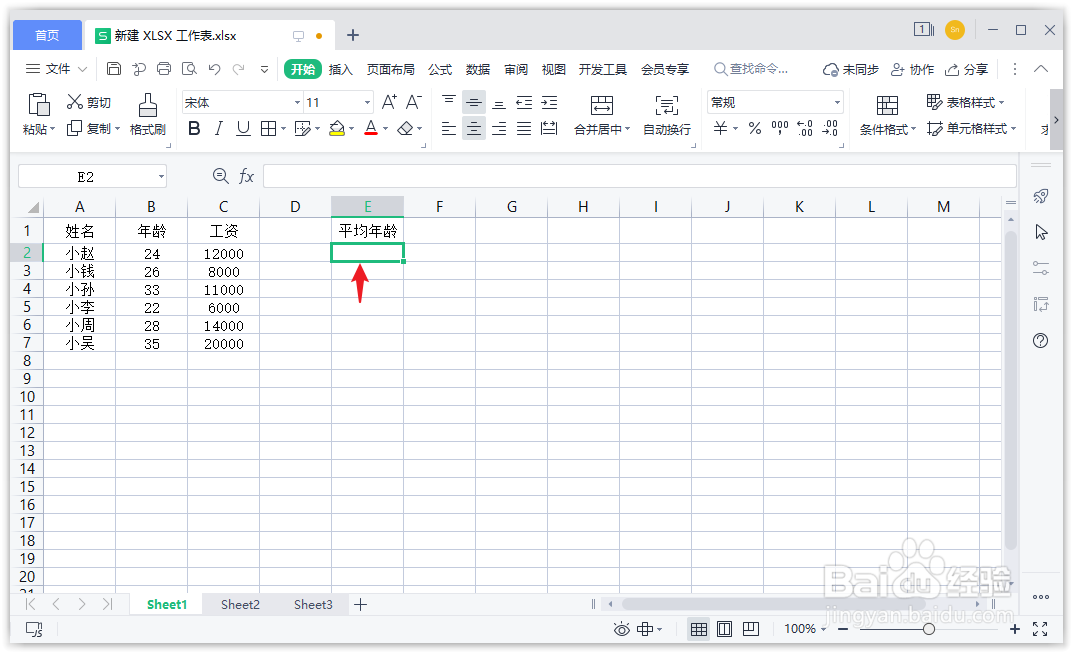Expand Merge and Center options (合并居中)
Screen dimensions: 1073x653
pyautogui.click(x=627, y=129)
